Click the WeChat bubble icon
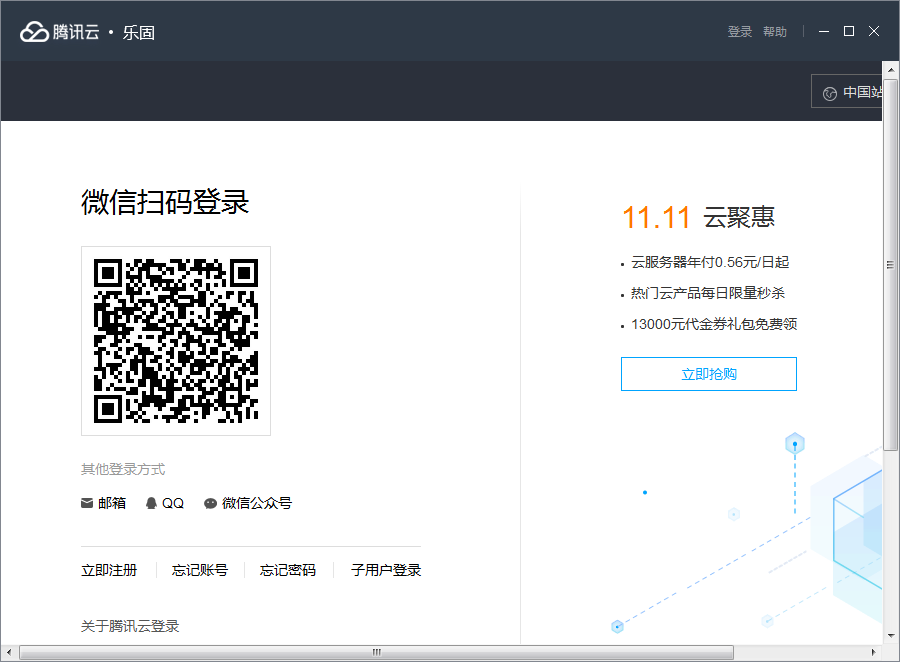 (210, 504)
